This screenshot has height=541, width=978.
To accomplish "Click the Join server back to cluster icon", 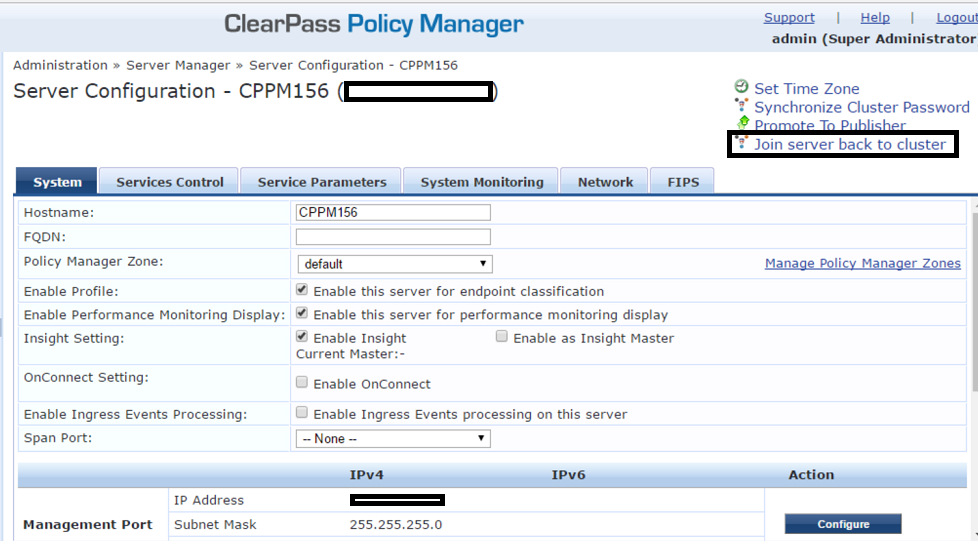I will (x=741, y=143).
